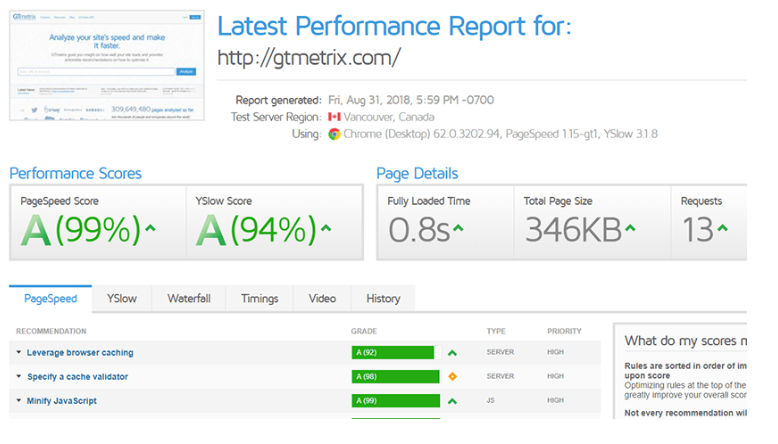The image size is (778, 444).
Task: Click the arrow next to Fully Loaded Time
Action: pyautogui.click(x=458, y=228)
